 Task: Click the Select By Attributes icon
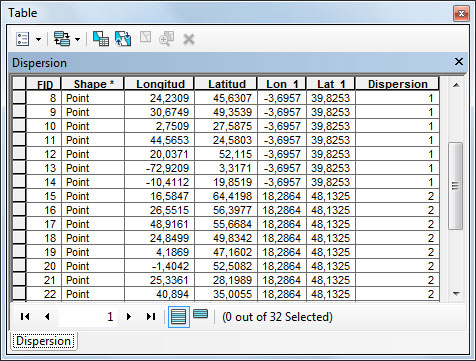pos(101,39)
